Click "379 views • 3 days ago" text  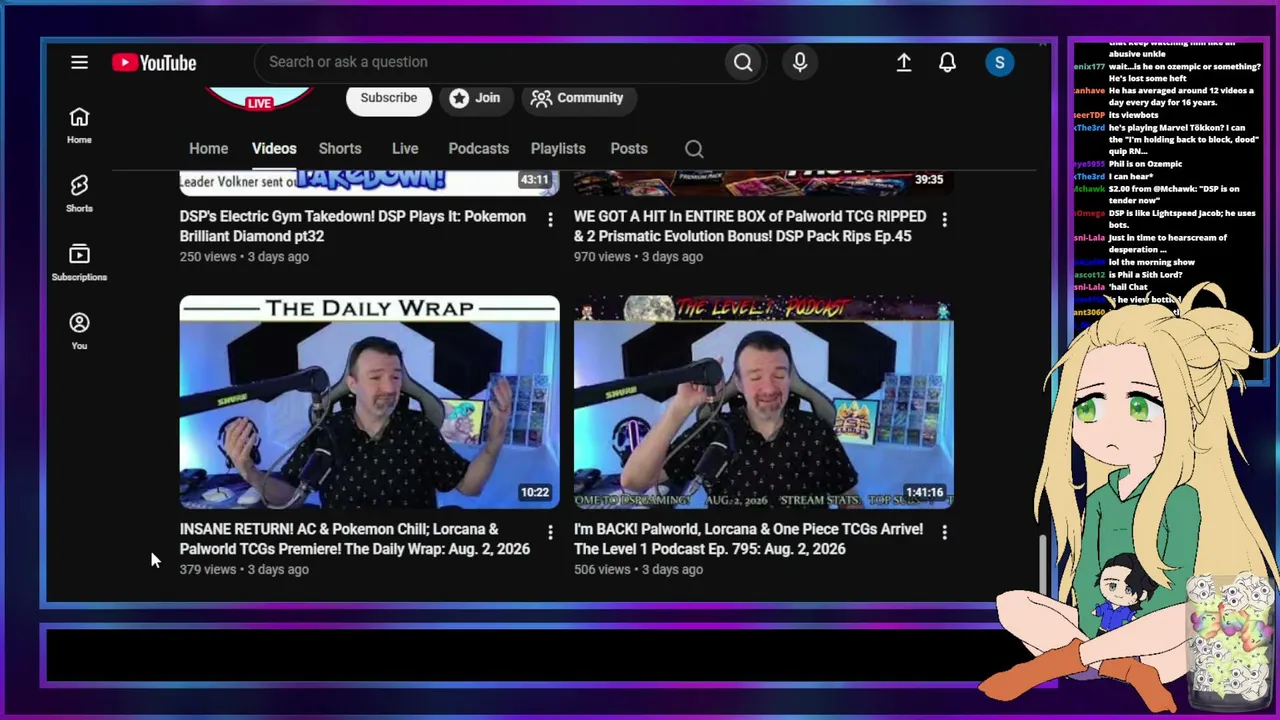coord(244,570)
